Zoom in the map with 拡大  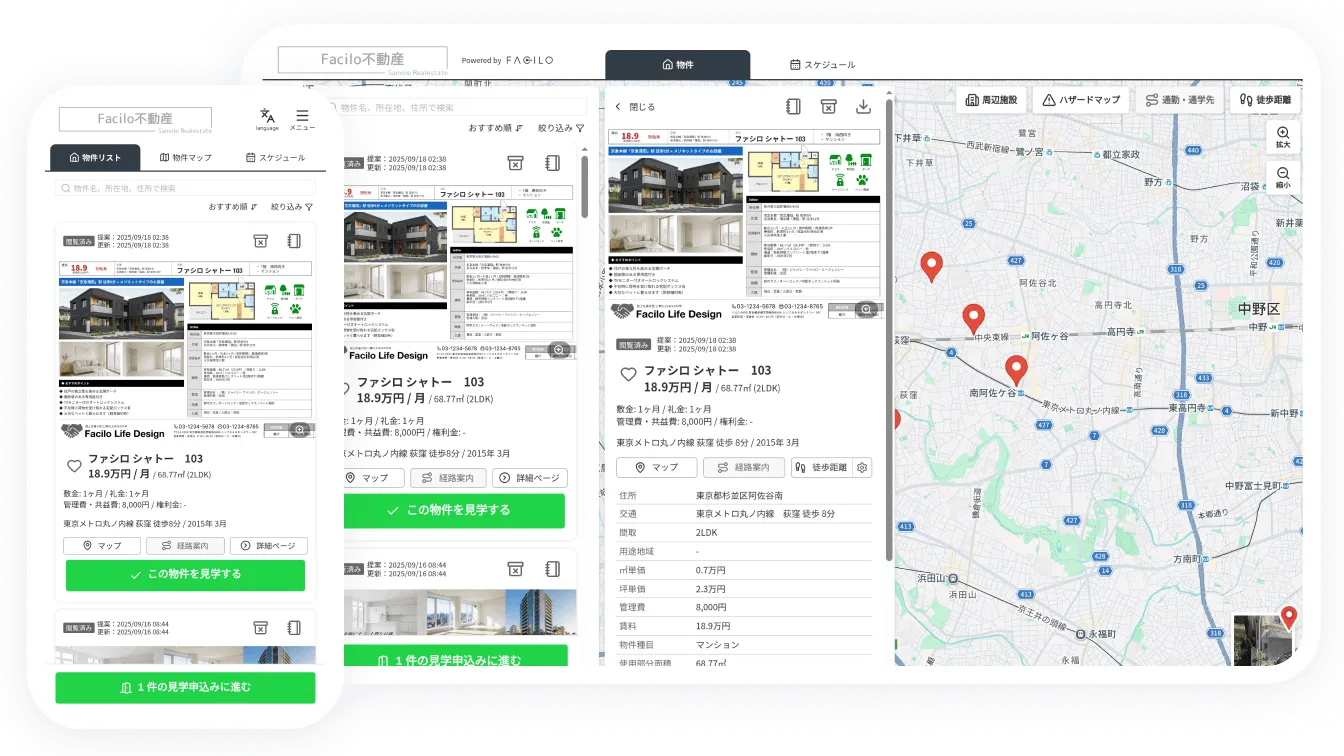[x=1283, y=138]
